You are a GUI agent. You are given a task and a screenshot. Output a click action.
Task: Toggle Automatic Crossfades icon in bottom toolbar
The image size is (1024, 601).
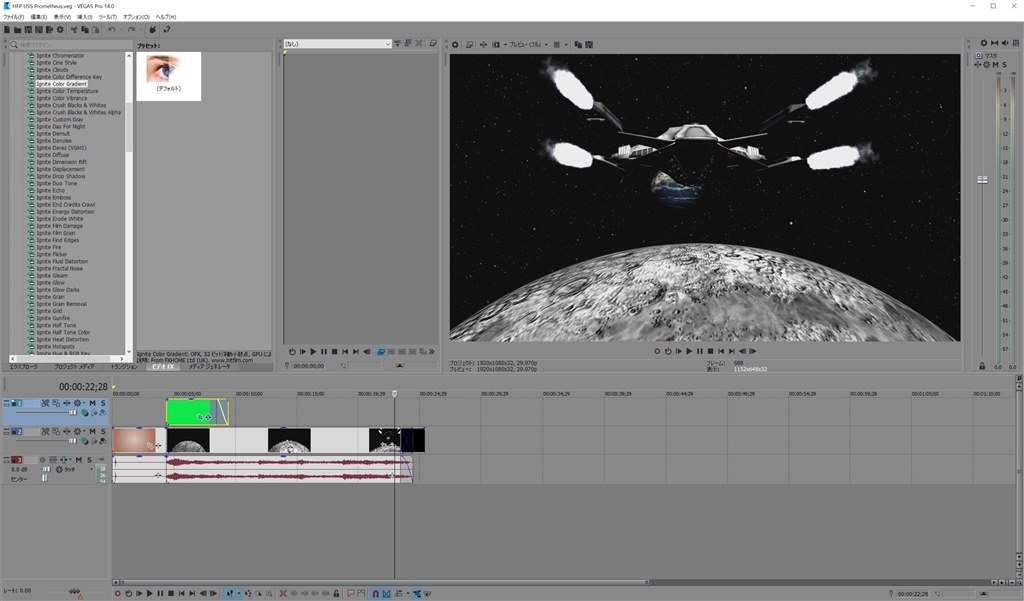coord(386,593)
